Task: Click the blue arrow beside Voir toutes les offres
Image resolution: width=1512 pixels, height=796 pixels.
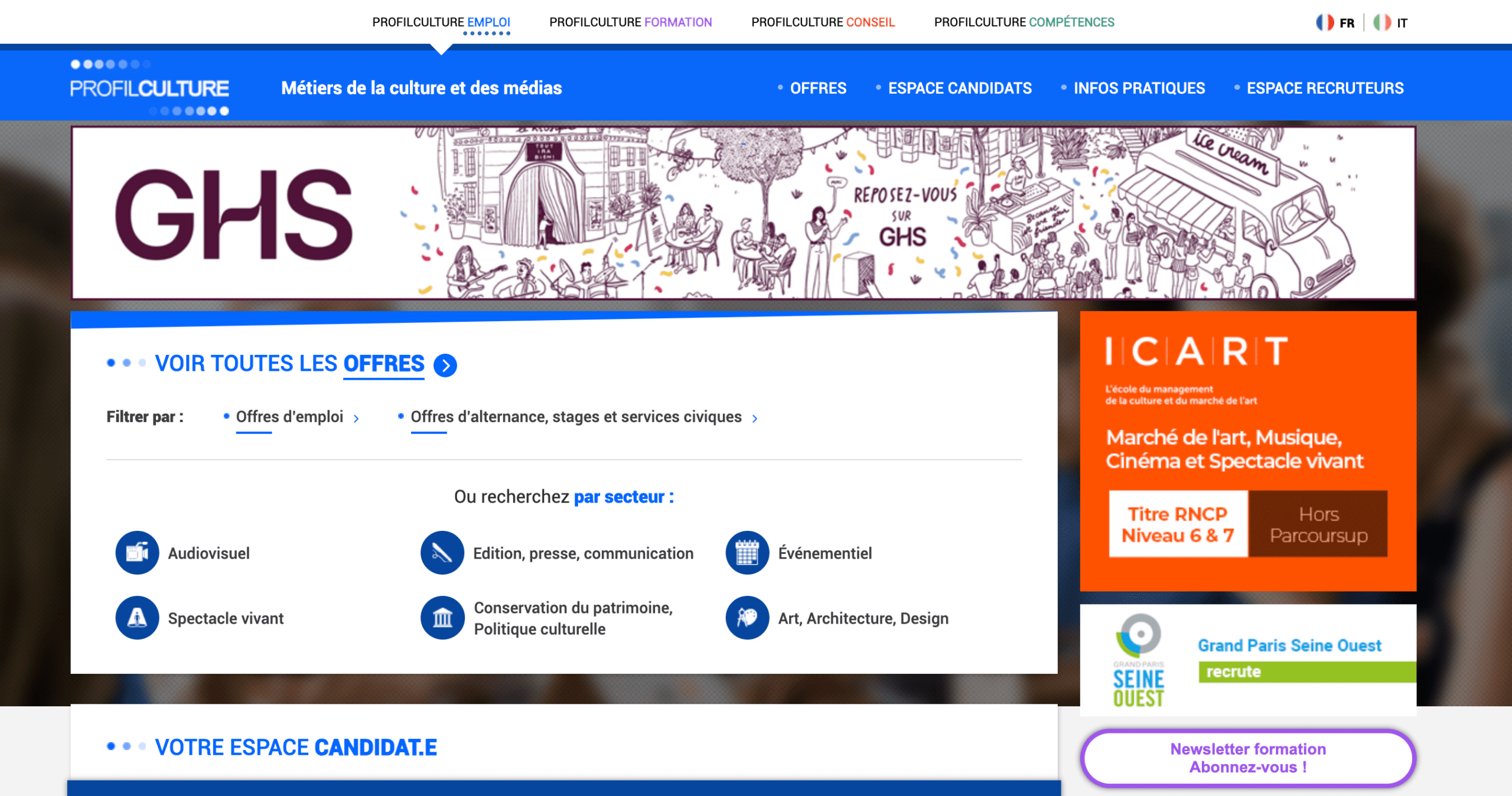Action: [x=445, y=365]
